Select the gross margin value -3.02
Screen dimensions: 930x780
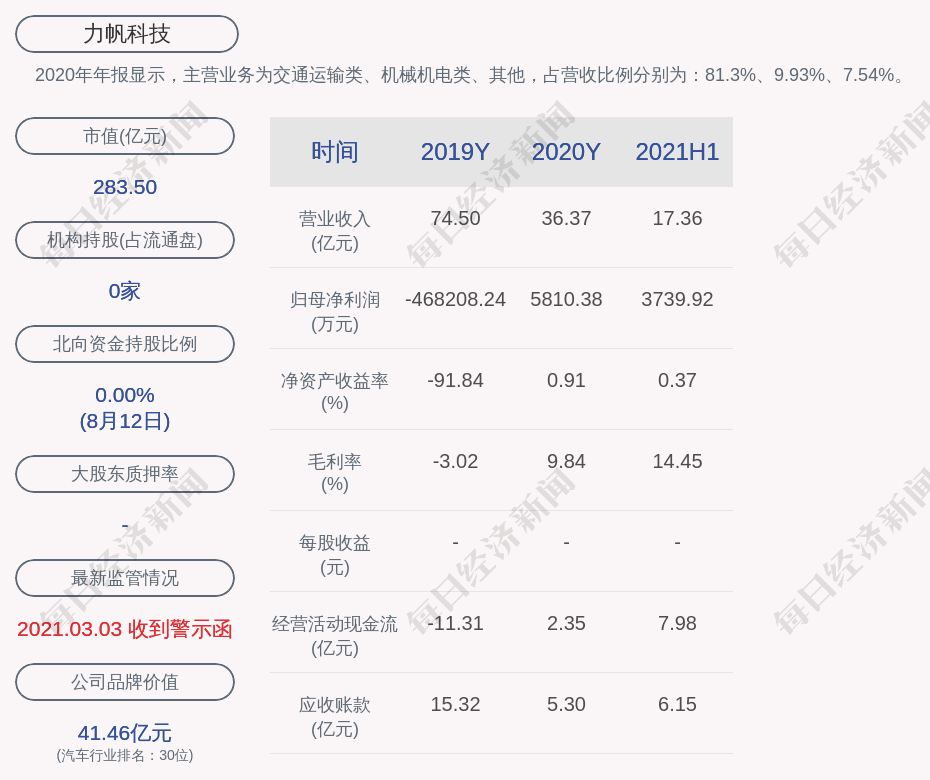(456, 461)
